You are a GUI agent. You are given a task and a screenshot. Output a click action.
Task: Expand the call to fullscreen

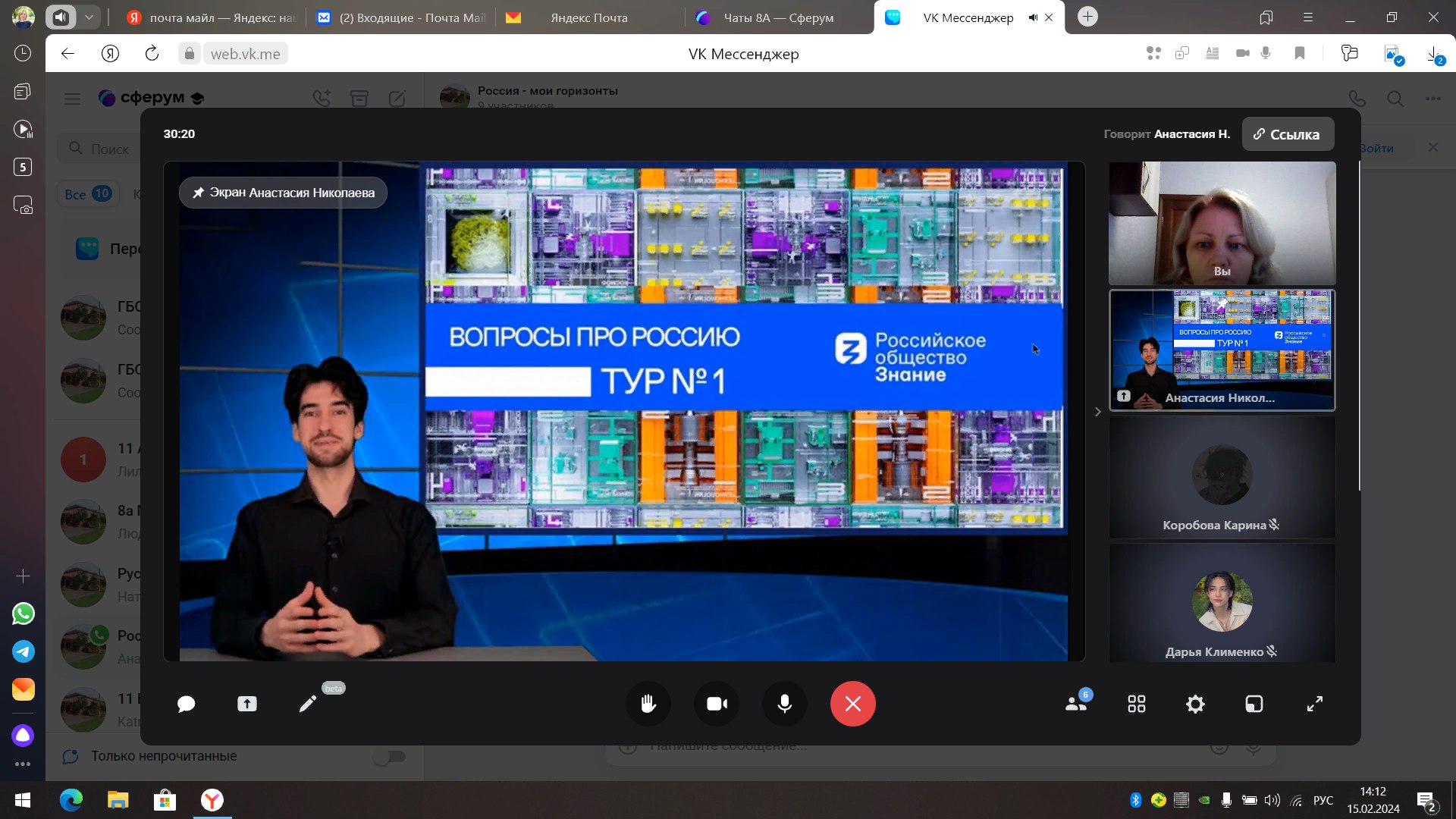[x=1315, y=704]
